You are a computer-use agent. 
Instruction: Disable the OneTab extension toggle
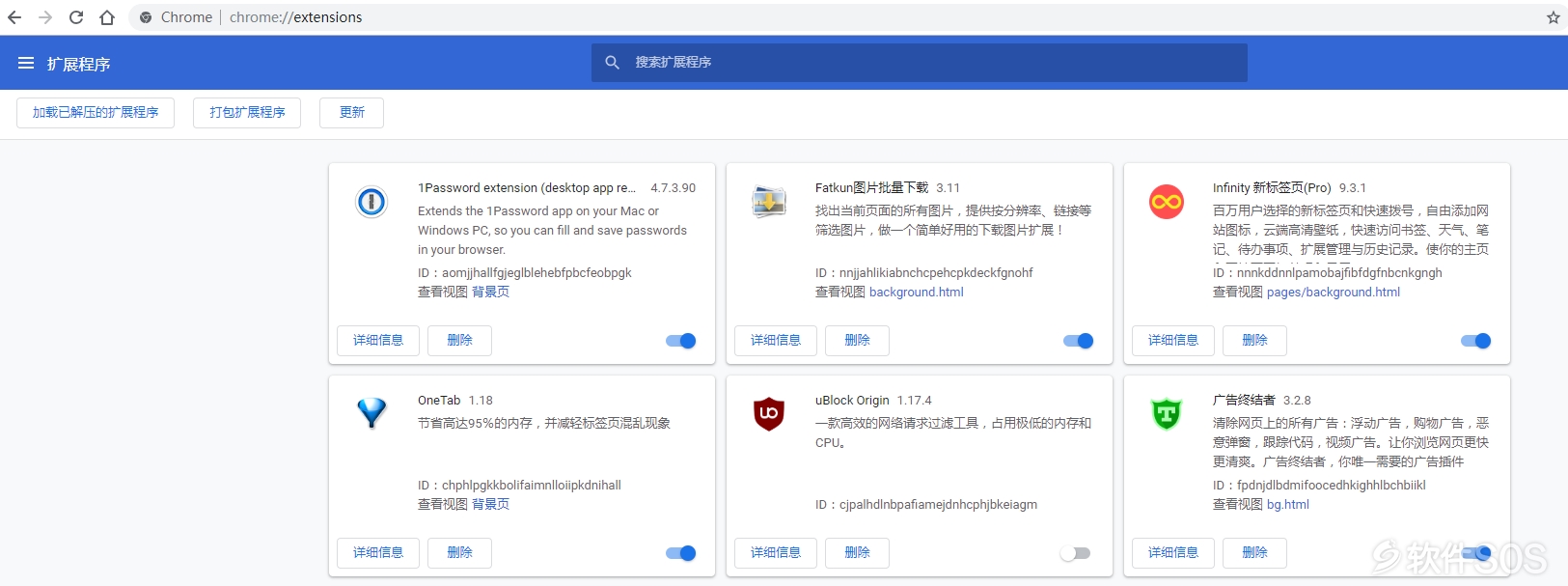[x=681, y=553]
